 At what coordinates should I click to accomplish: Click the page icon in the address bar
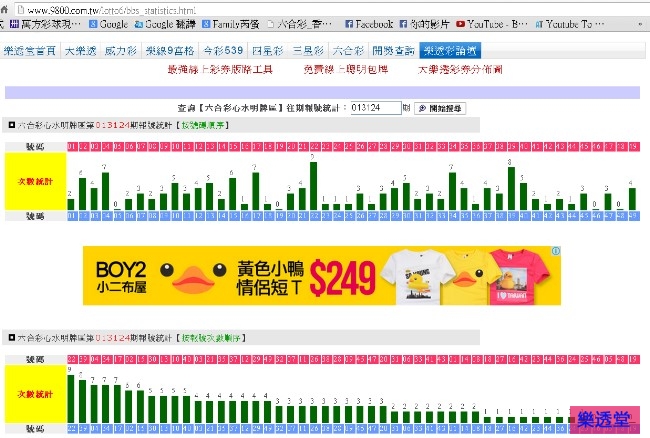pyautogui.click(x=6, y=7)
